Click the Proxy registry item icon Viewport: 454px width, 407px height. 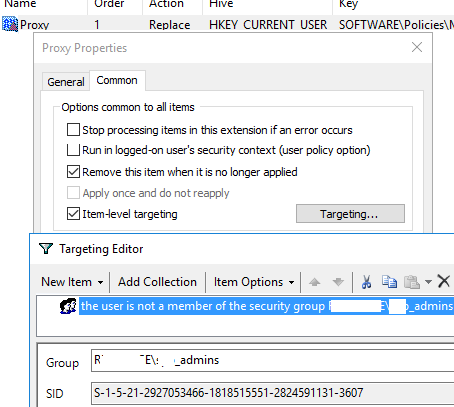[x=10, y=24]
